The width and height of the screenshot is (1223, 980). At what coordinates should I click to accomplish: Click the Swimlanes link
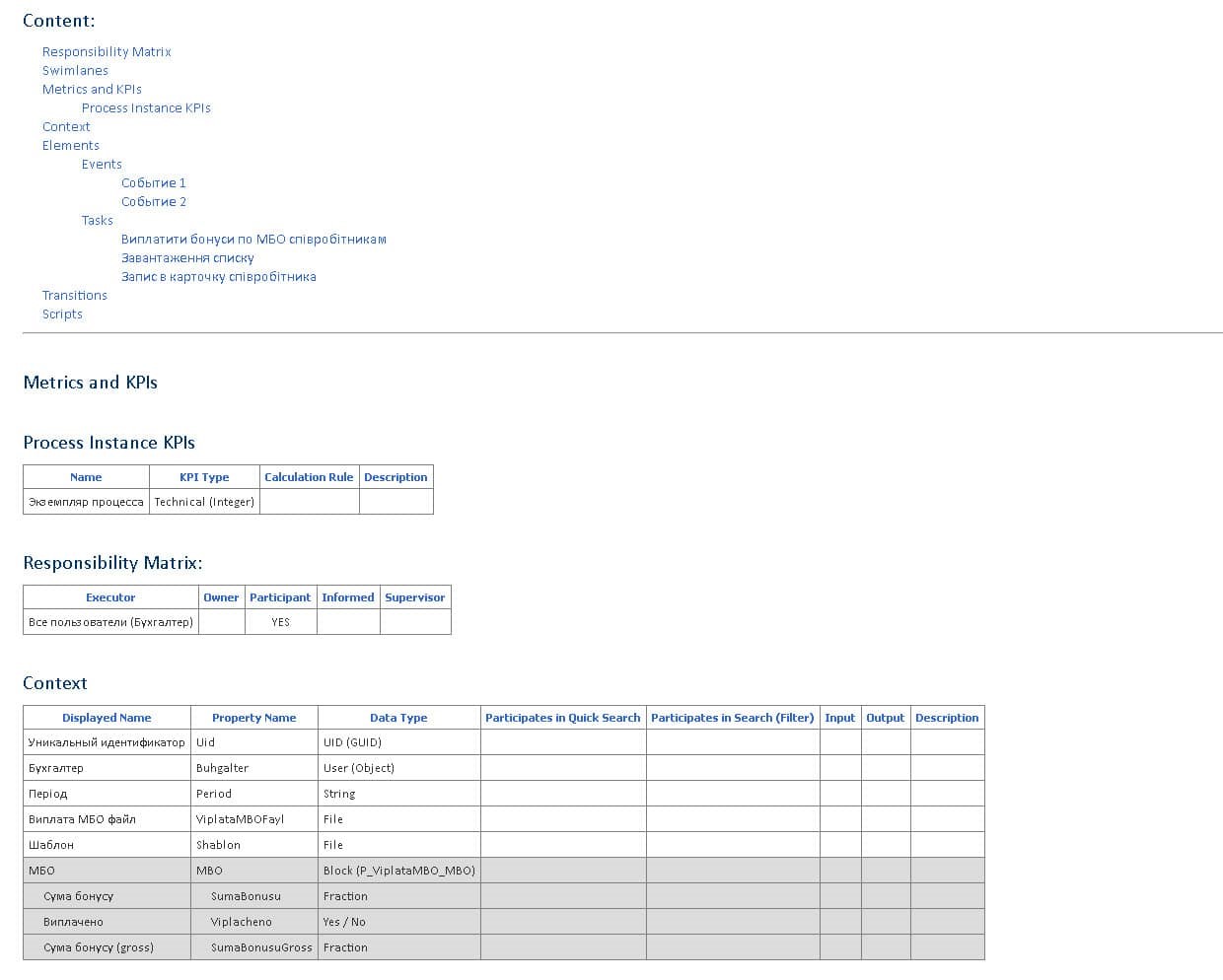click(x=75, y=70)
